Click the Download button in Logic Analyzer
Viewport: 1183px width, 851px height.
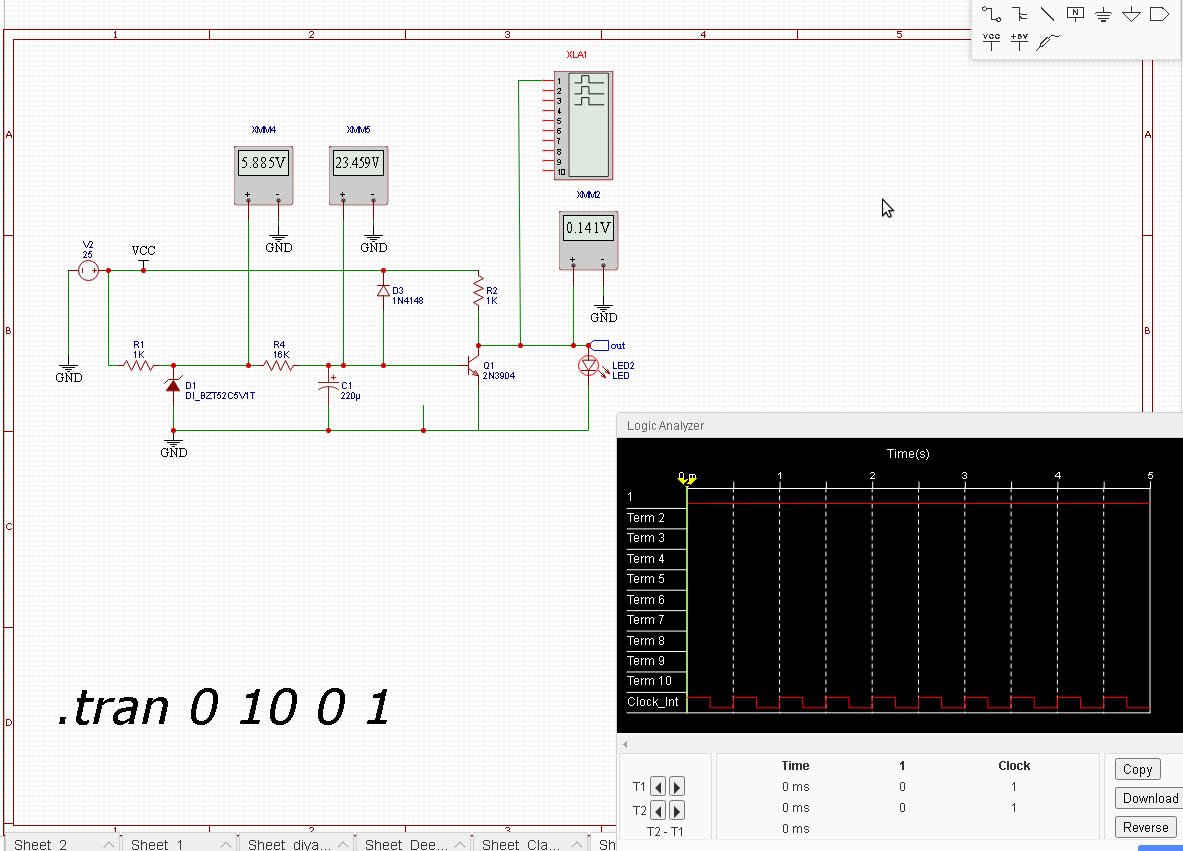click(1150, 798)
